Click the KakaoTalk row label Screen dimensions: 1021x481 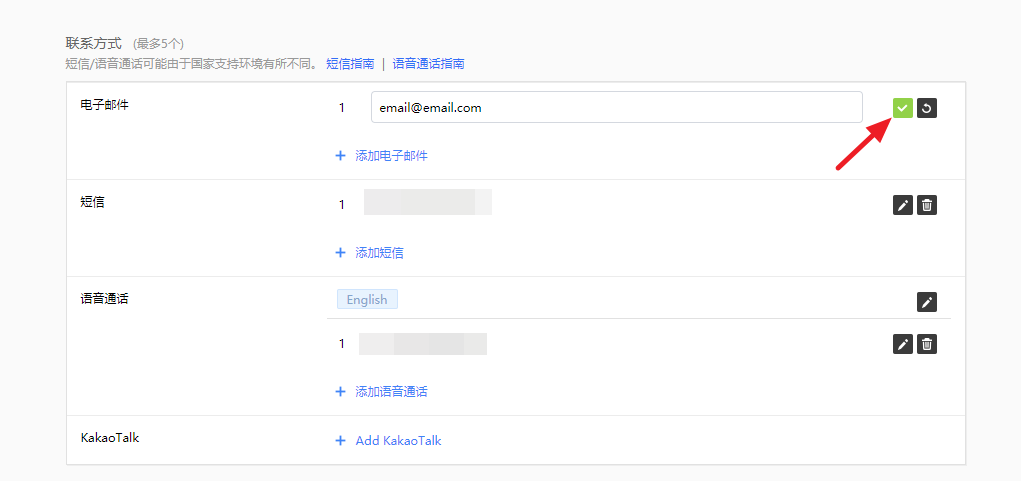[110, 438]
